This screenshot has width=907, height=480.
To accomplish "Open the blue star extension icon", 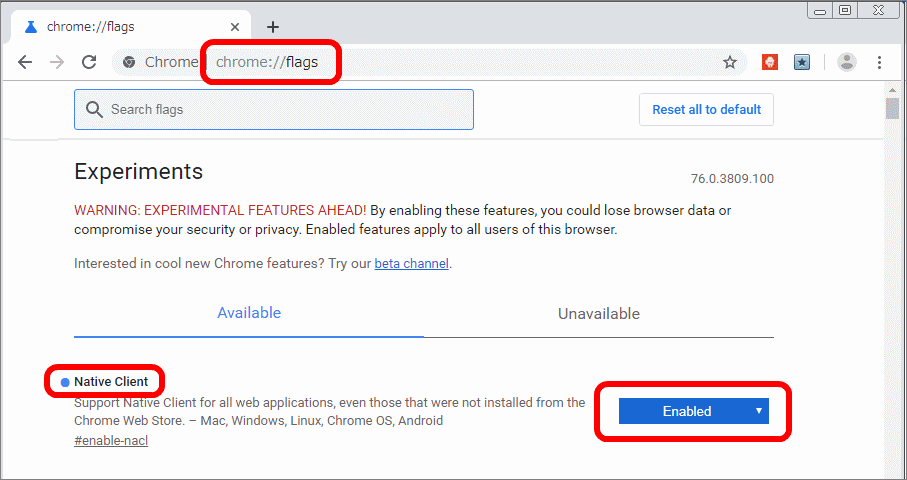I will (x=802, y=62).
